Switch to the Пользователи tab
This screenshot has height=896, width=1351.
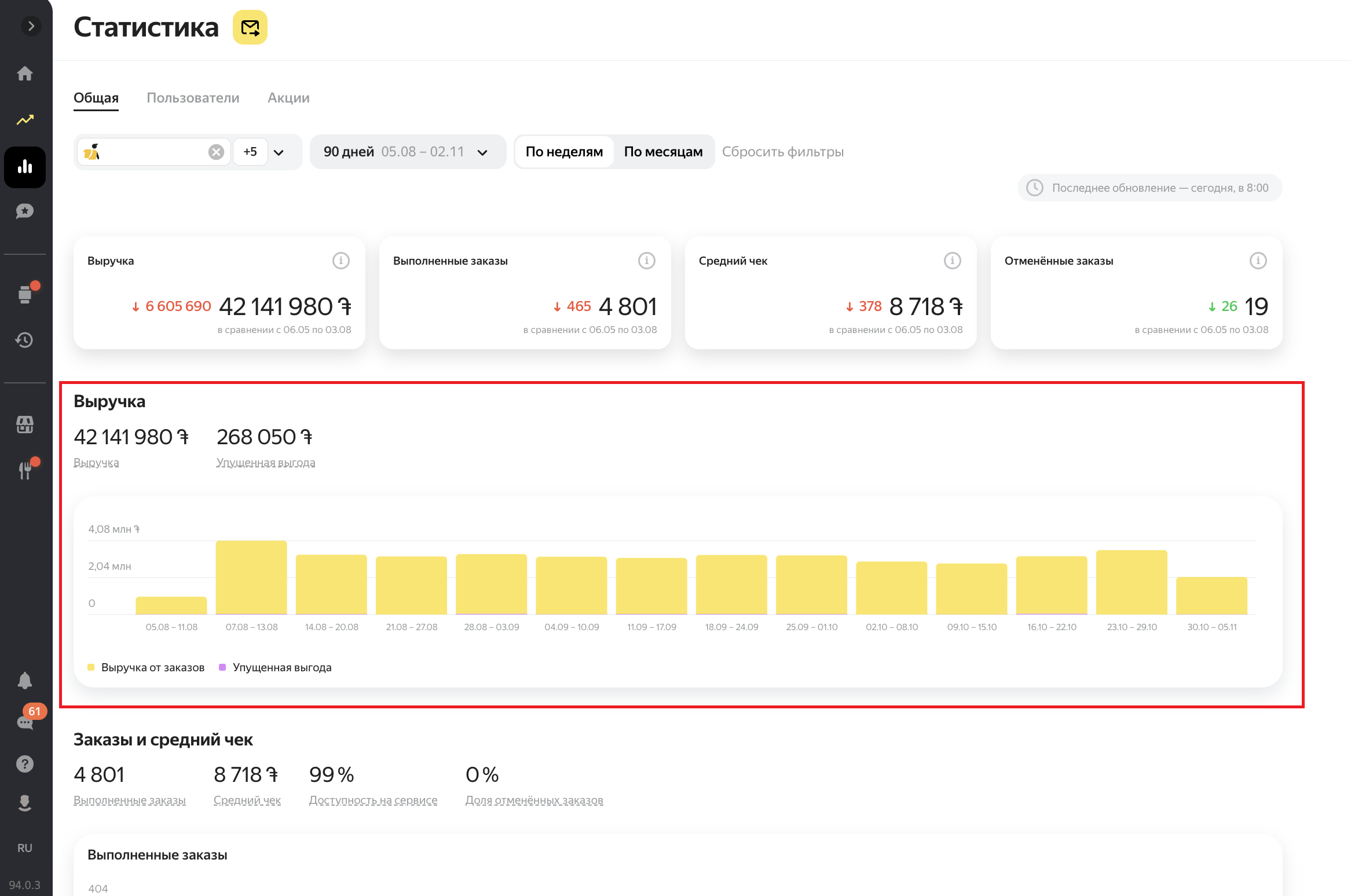pyautogui.click(x=193, y=98)
